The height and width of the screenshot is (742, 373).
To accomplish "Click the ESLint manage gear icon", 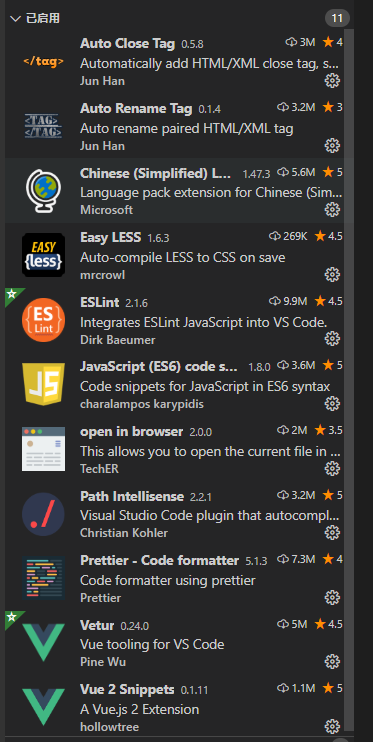I will (332, 338).
